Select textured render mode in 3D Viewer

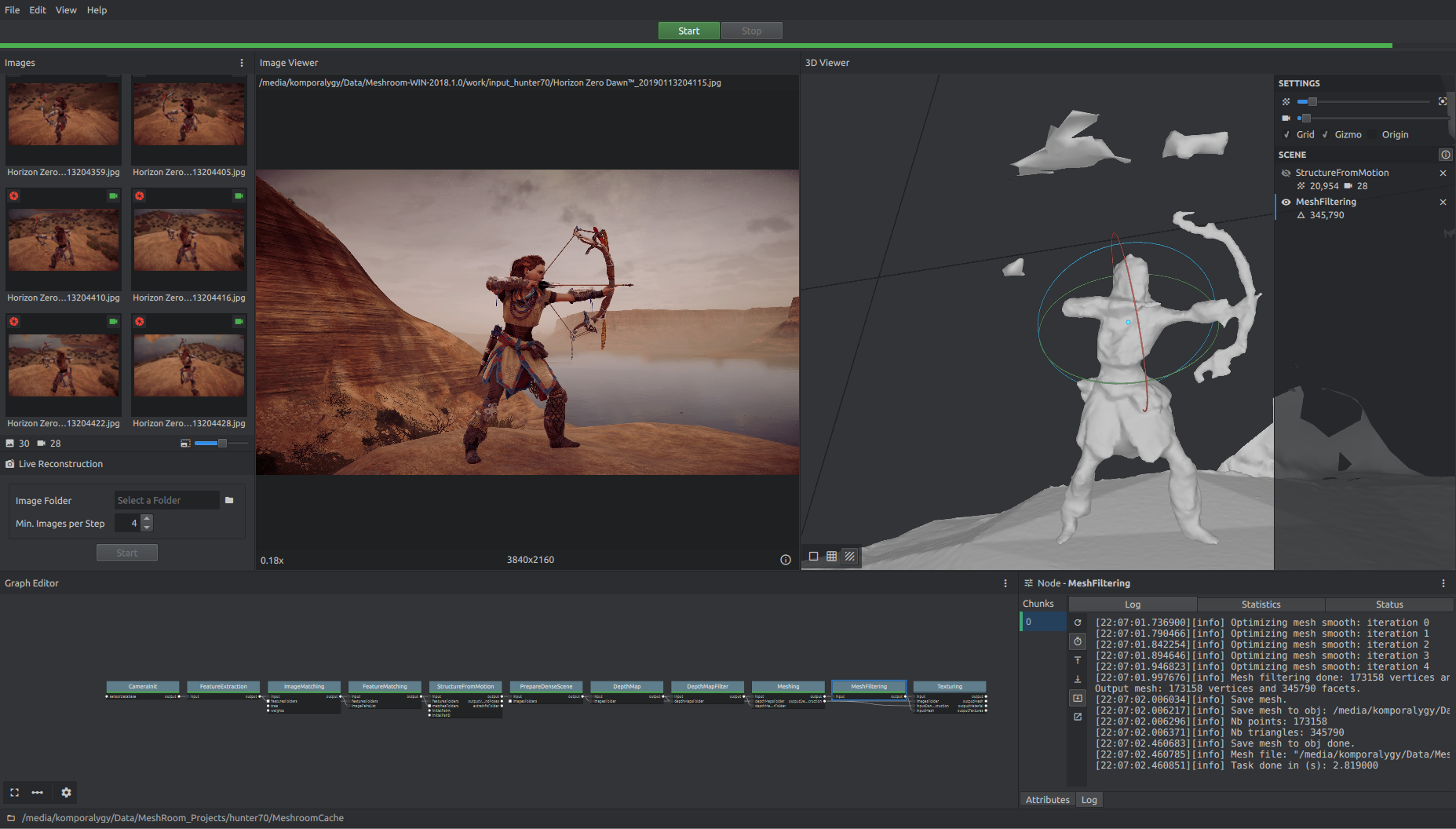[x=849, y=556]
